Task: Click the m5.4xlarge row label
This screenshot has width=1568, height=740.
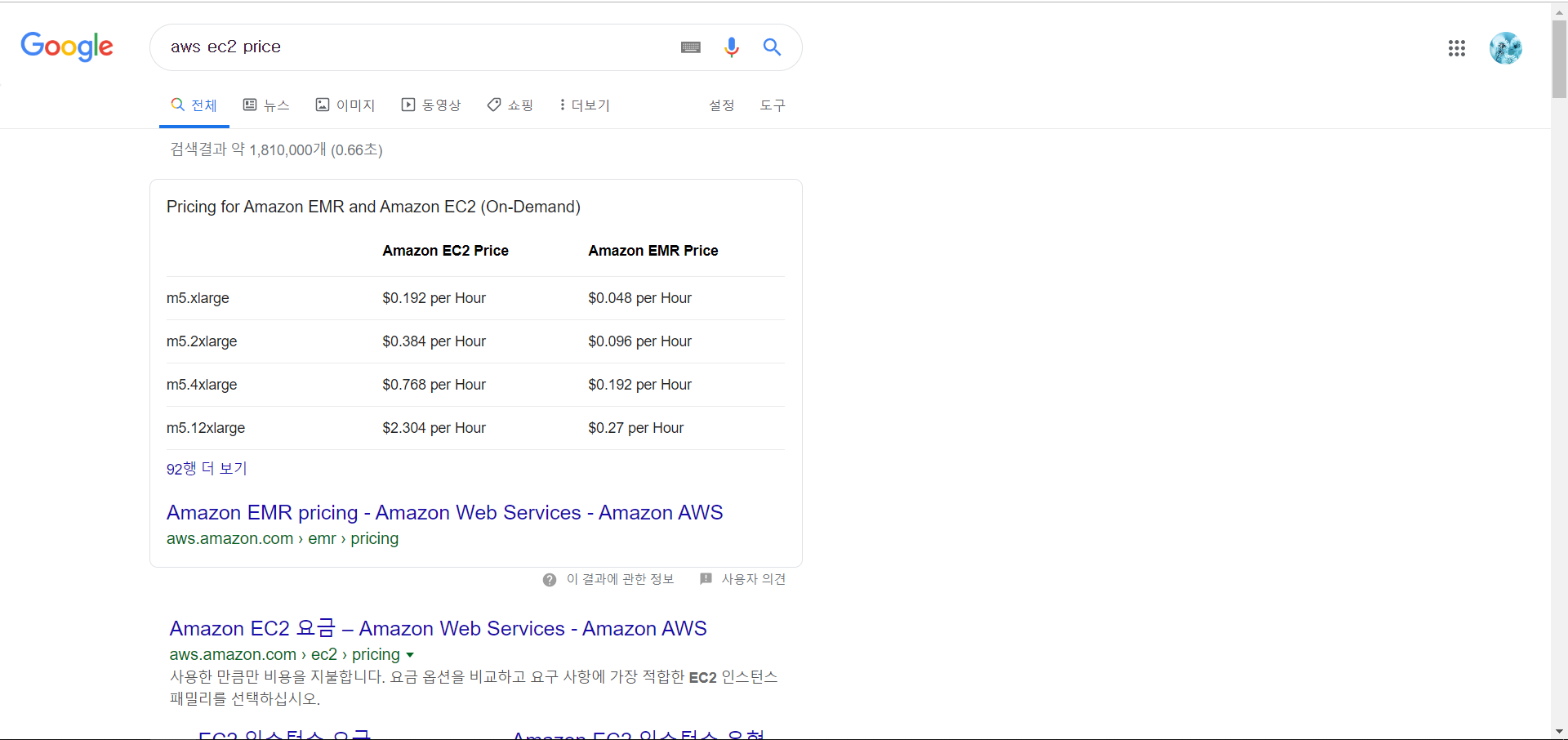Action: [202, 385]
